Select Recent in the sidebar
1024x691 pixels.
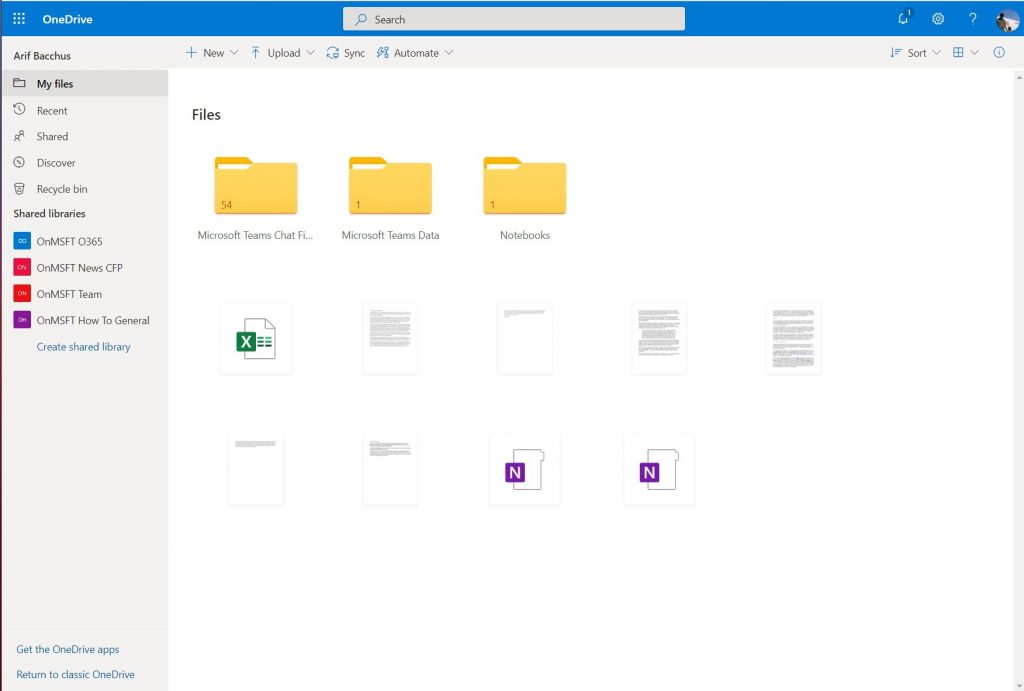[85, 110]
